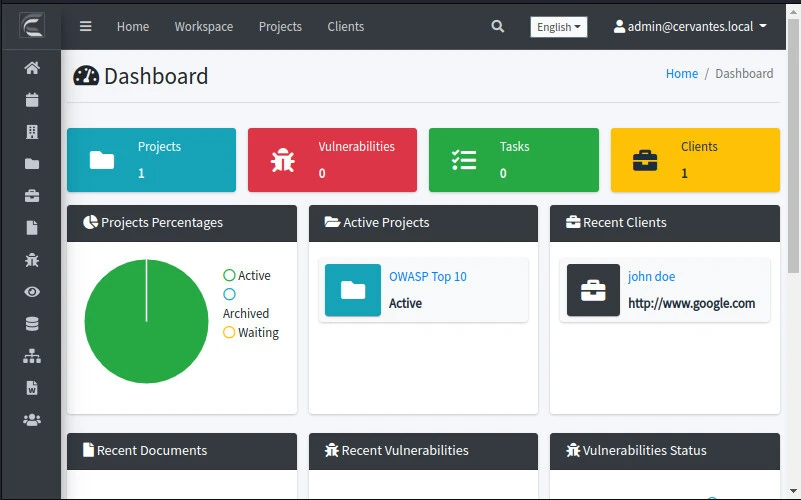Open the john doe client link
Viewport: 801px width, 500px height.
click(x=651, y=276)
